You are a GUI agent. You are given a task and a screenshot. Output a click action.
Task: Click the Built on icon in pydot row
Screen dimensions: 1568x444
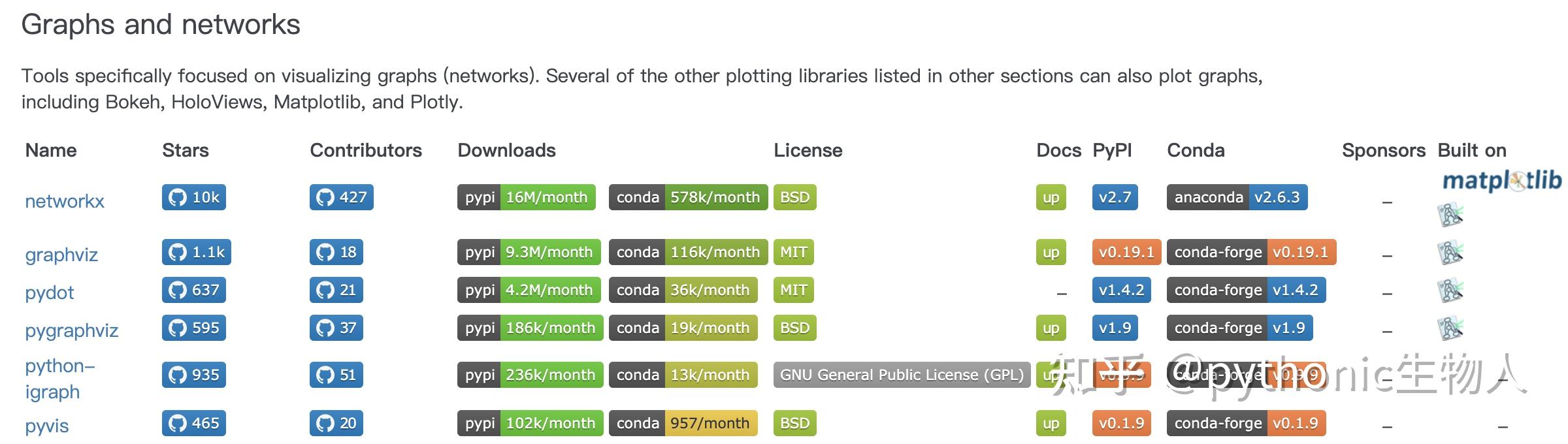pos(1450,291)
